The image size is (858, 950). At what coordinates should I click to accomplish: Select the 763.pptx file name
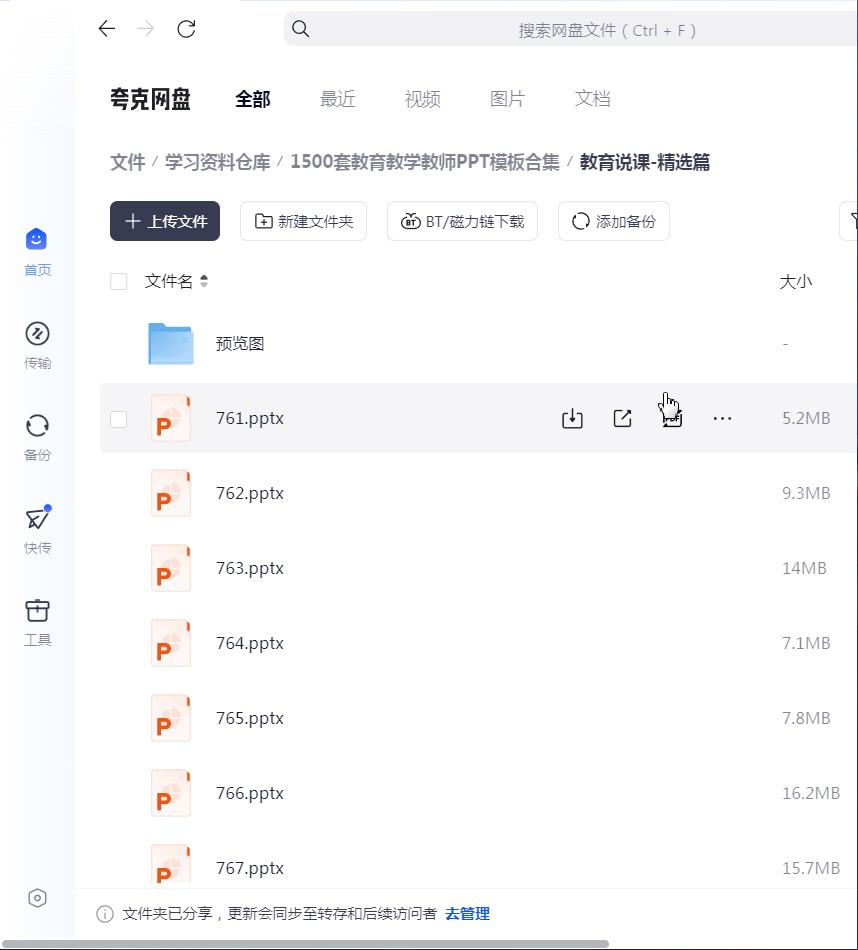point(250,569)
